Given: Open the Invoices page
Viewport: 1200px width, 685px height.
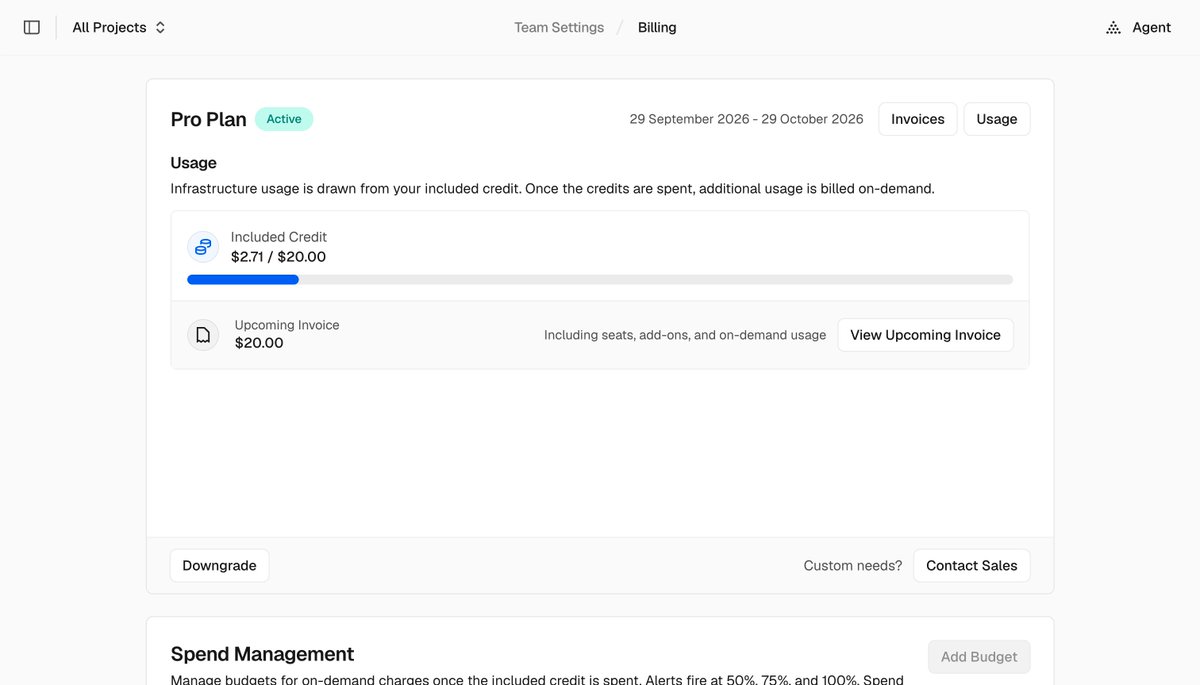Looking at the screenshot, I should (x=918, y=119).
